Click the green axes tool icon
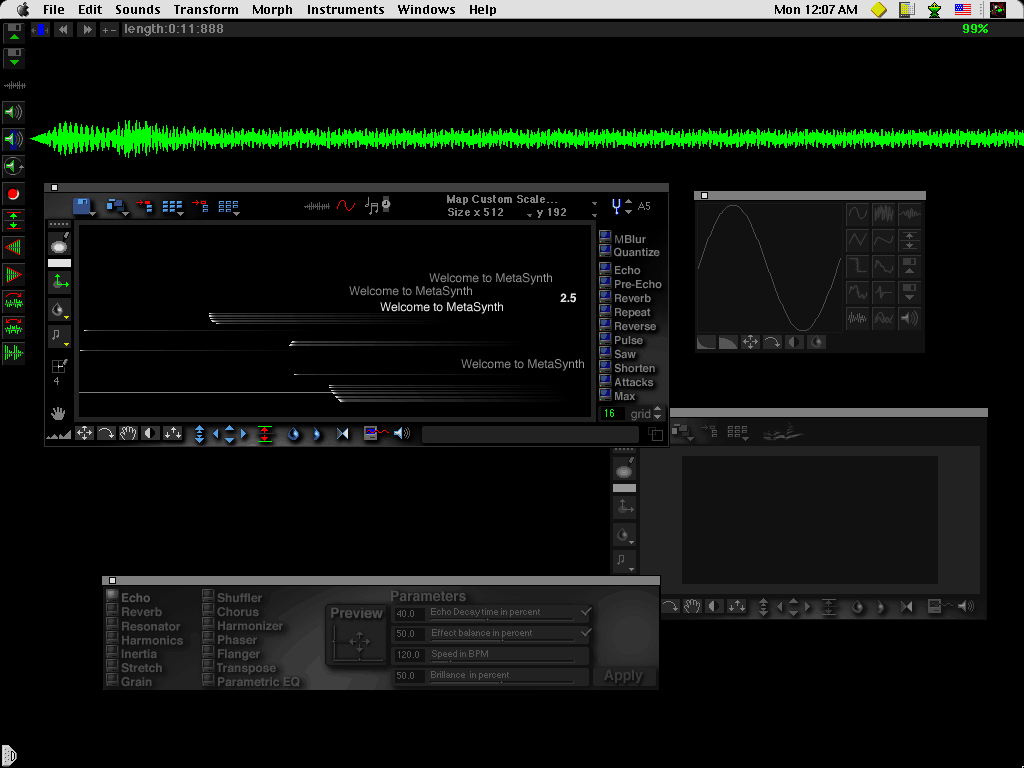Screen dimensions: 1024x768 click(59, 282)
